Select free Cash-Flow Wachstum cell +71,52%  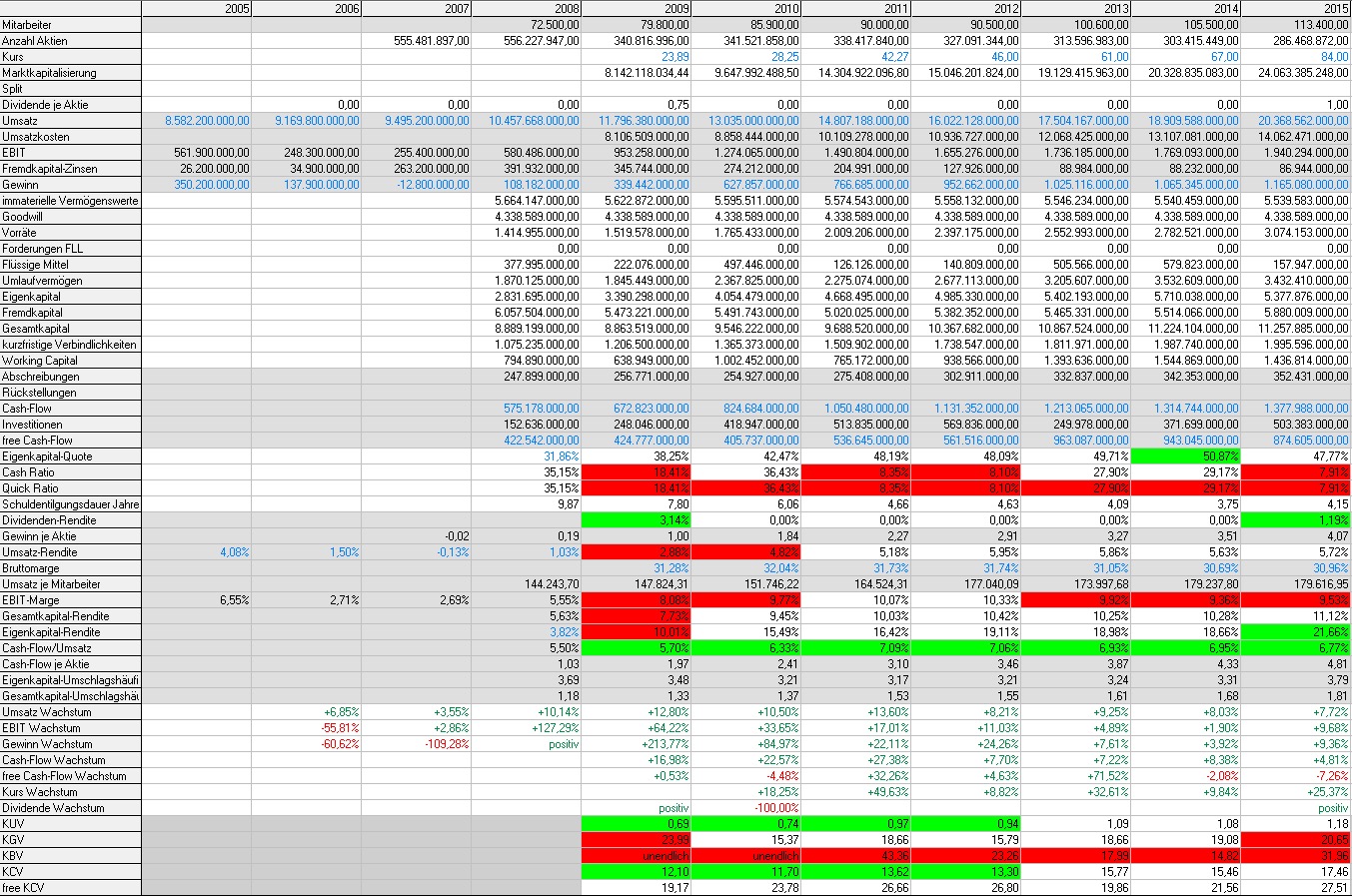[1076, 775]
